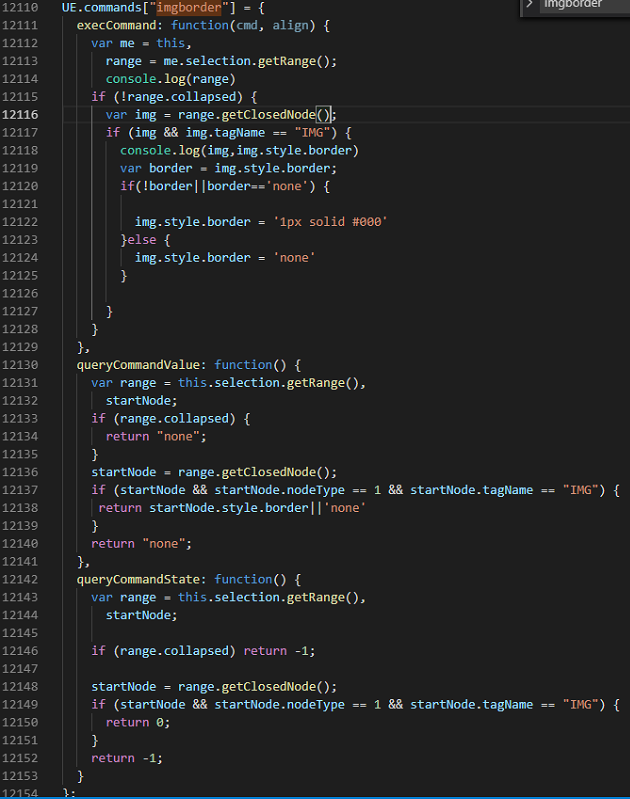Select line number 12116 in the gutter
The width and height of the screenshot is (630, 799).
point(20,115)
